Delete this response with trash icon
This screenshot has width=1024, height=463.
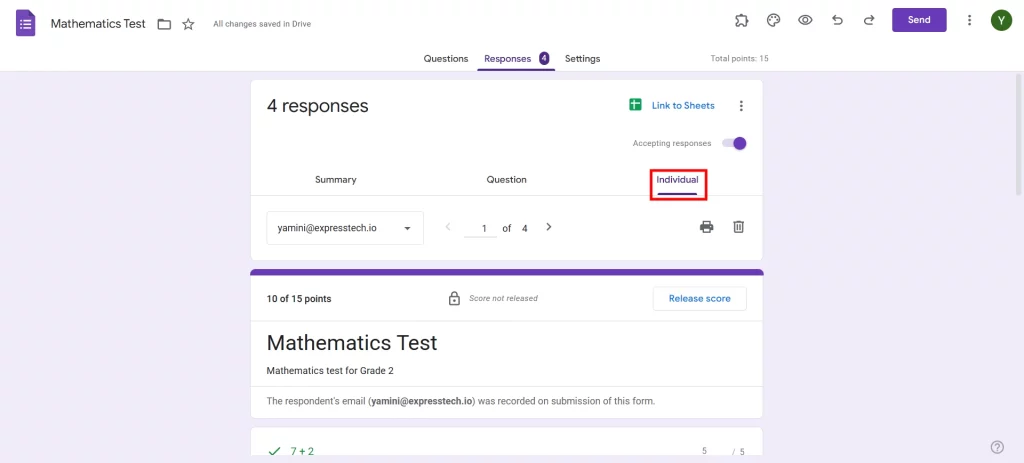coord(739,227)
